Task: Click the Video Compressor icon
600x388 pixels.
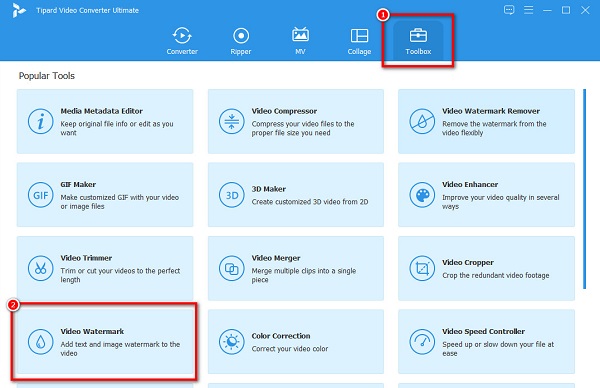Action: pos(232,121)
